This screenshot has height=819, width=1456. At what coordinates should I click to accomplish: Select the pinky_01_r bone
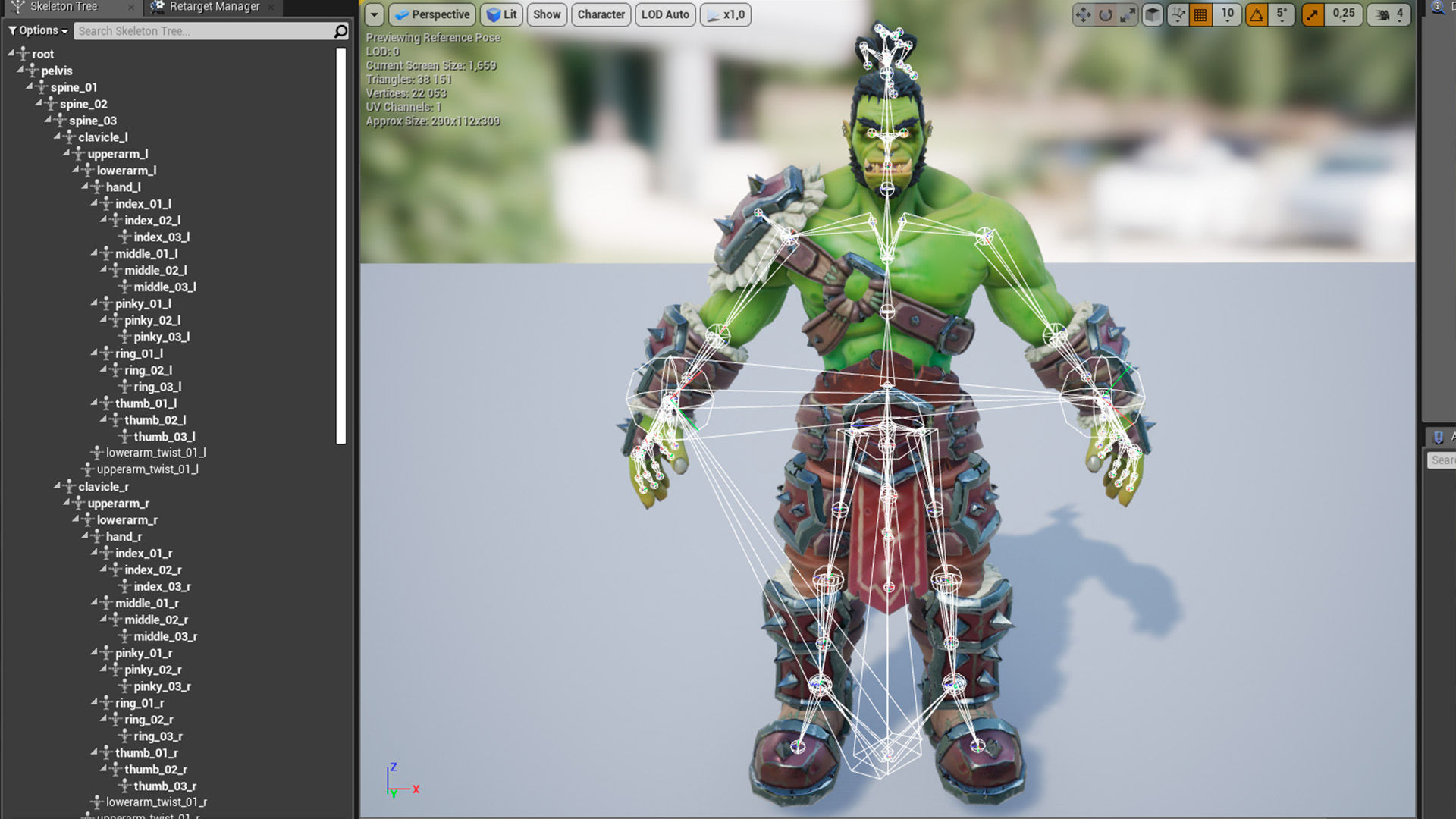[143, 654]
